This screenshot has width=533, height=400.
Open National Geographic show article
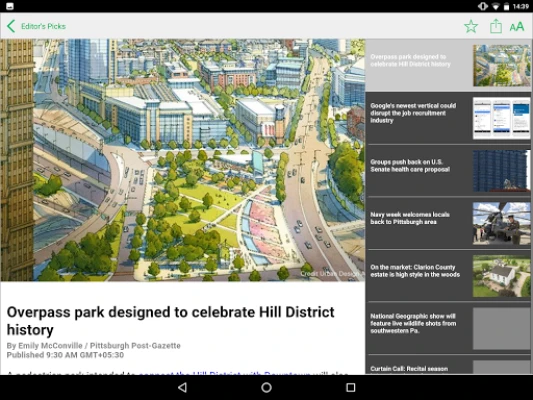pos(449,328)
